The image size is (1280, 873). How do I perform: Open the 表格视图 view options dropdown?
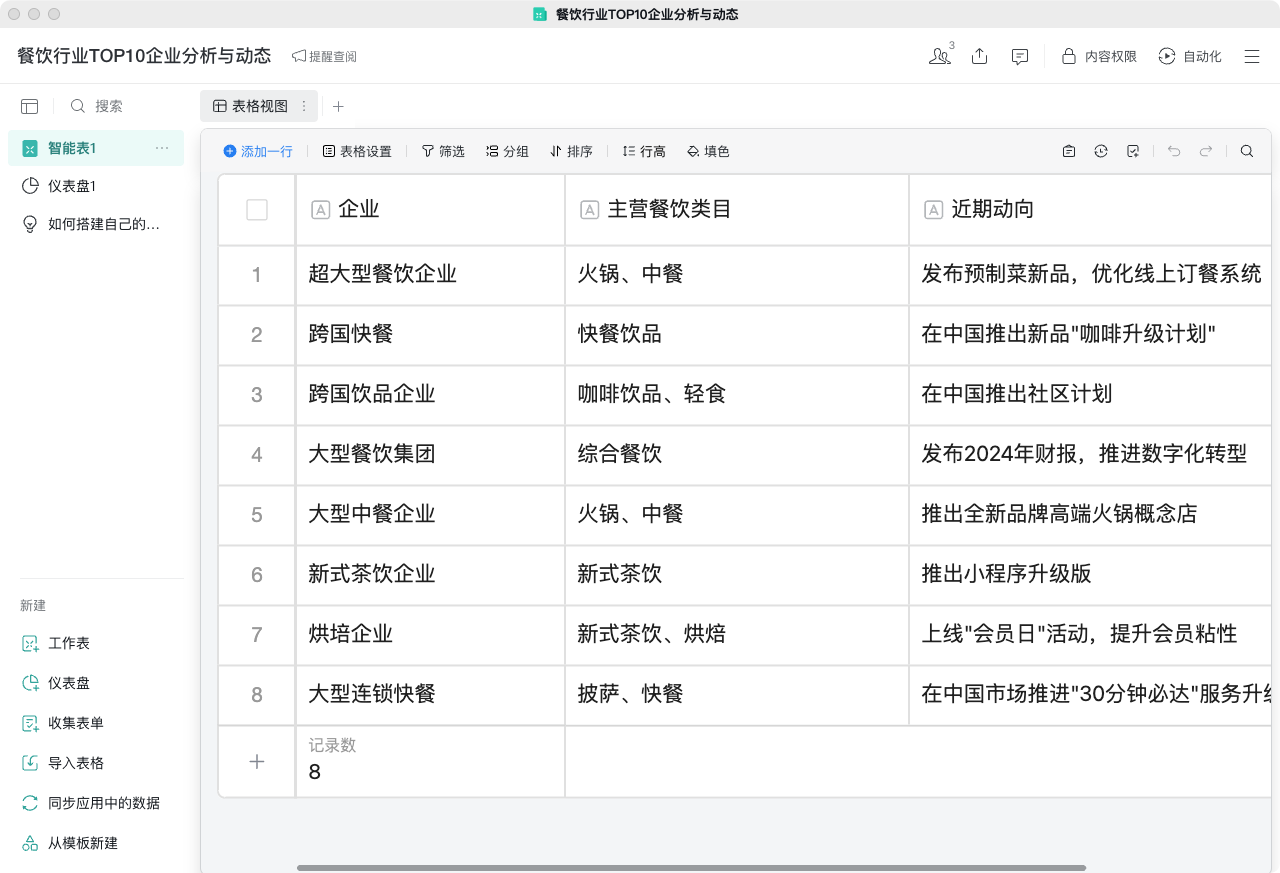[303, 105]
